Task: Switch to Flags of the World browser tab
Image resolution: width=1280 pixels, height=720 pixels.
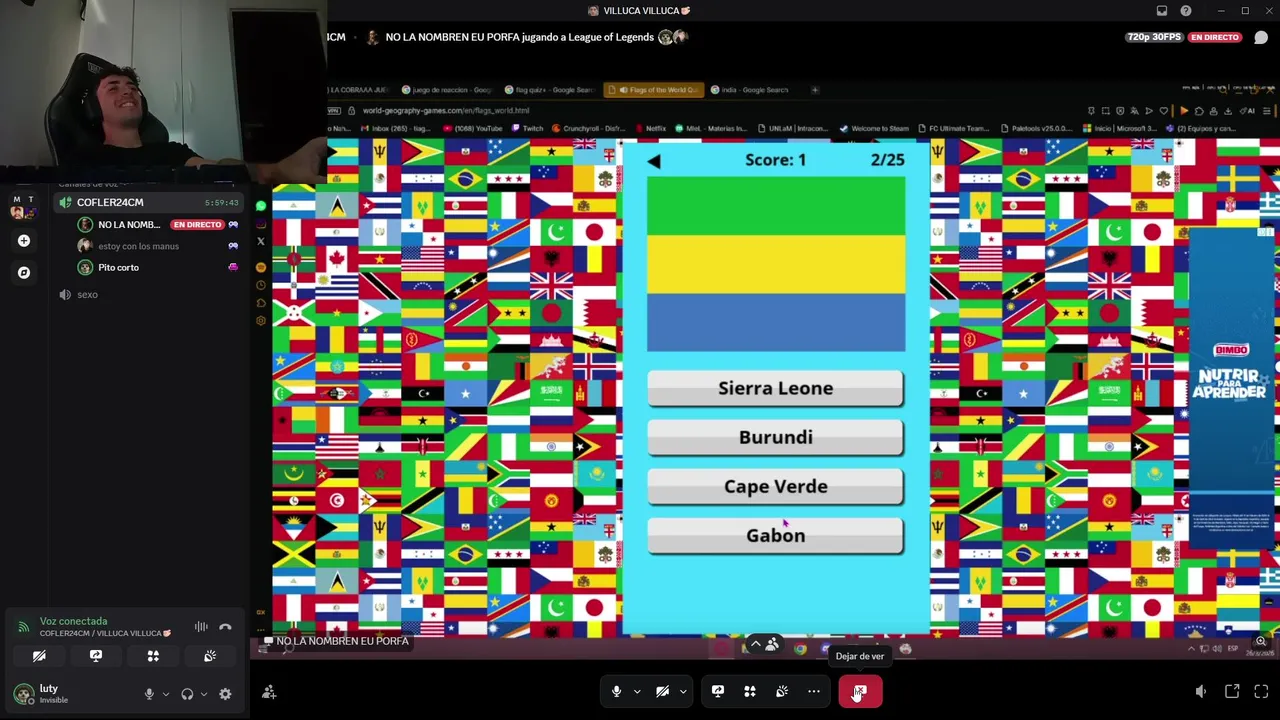Action: coord(654,90)
